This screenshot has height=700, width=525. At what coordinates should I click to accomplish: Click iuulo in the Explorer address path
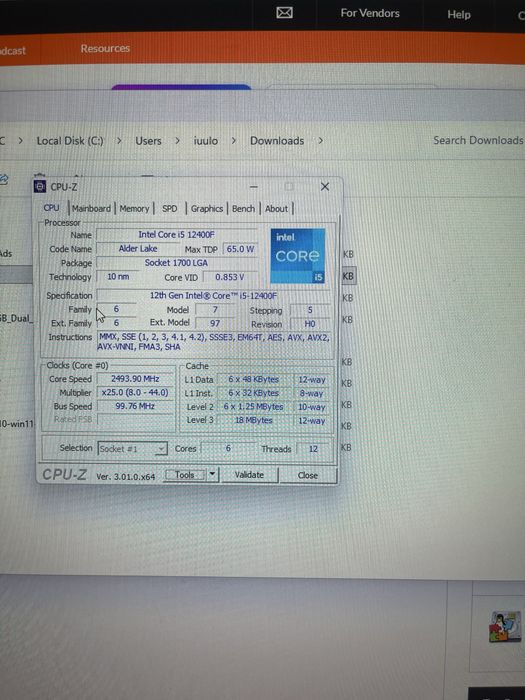tap(206, 141)
